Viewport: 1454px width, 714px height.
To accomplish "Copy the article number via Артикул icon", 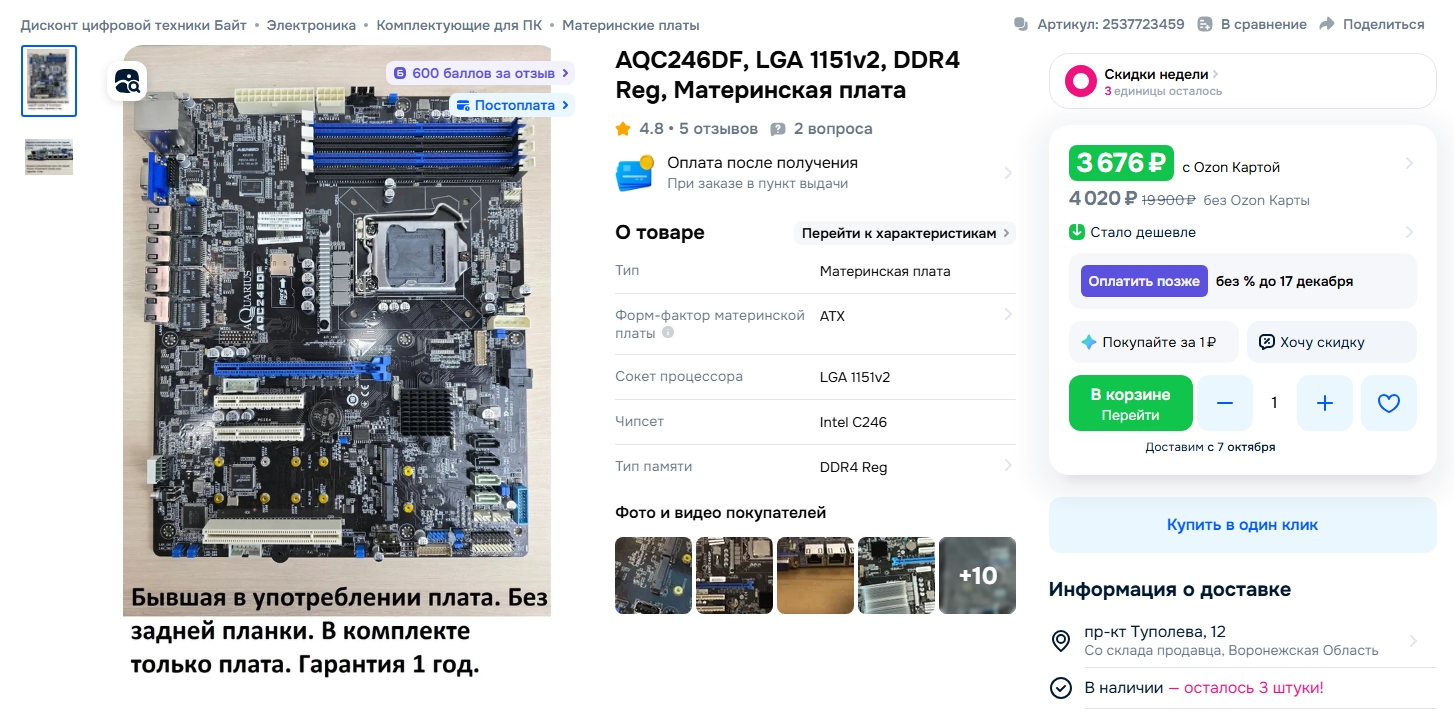I will coord(1020,24).
